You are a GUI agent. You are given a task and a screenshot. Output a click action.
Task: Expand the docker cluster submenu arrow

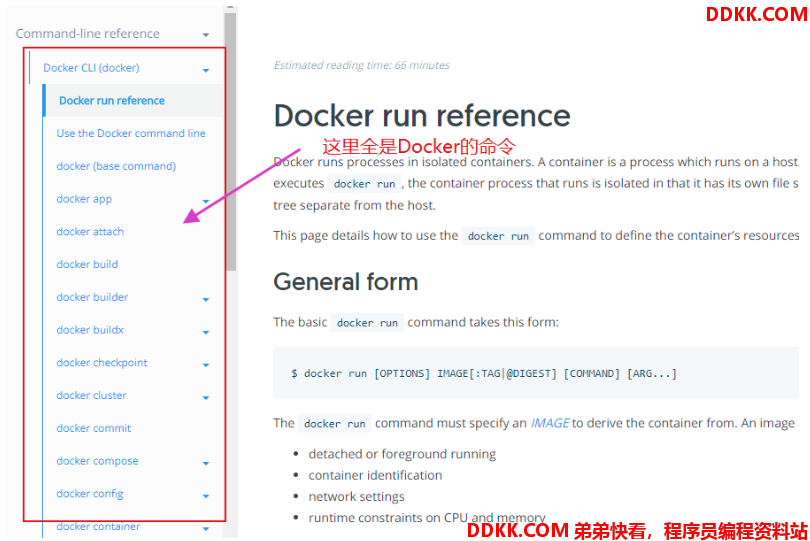coord(206,397)
